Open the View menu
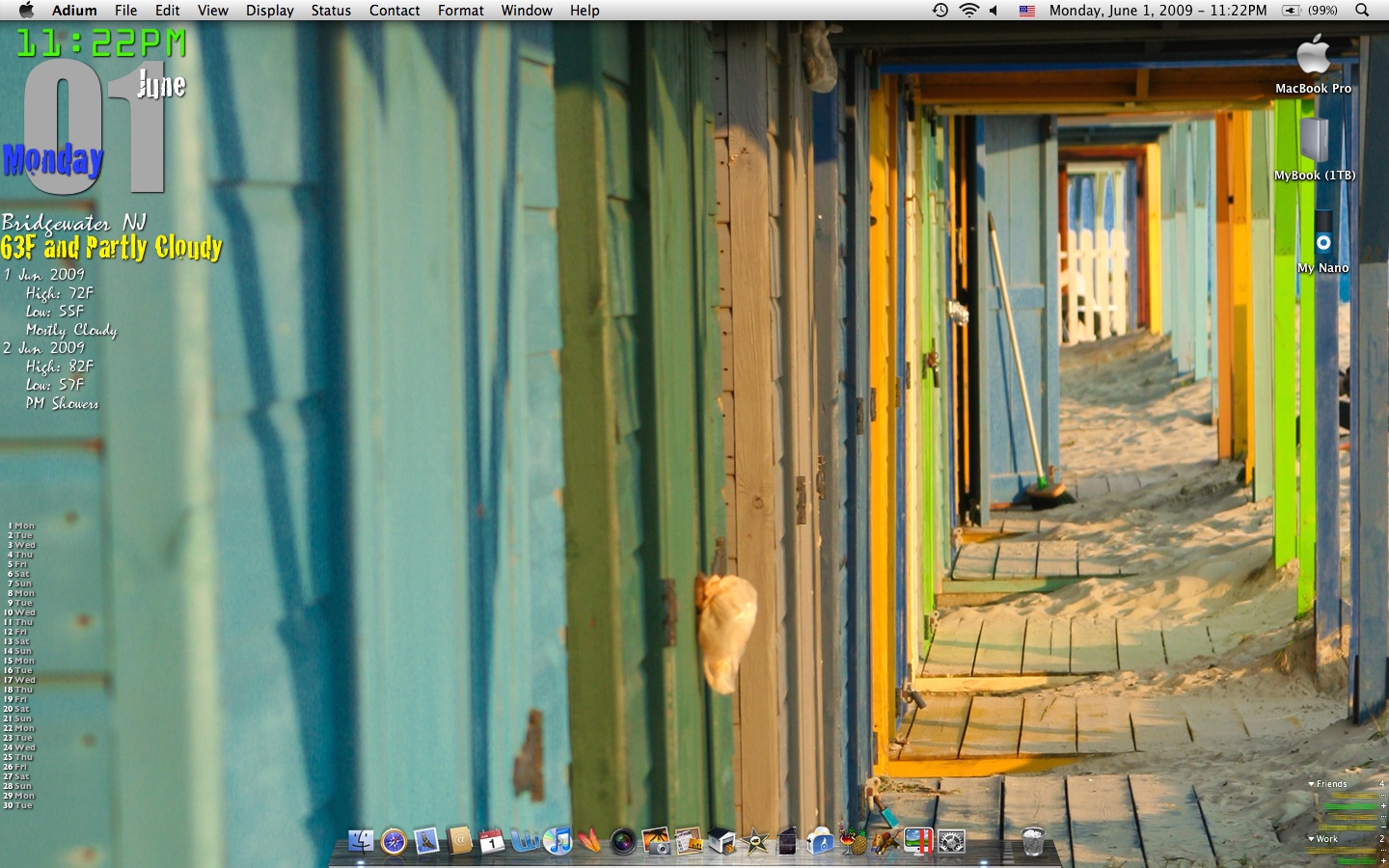The width and height of the screenshot is (1389, 868). pyautogui.click(x=212, y=10)
